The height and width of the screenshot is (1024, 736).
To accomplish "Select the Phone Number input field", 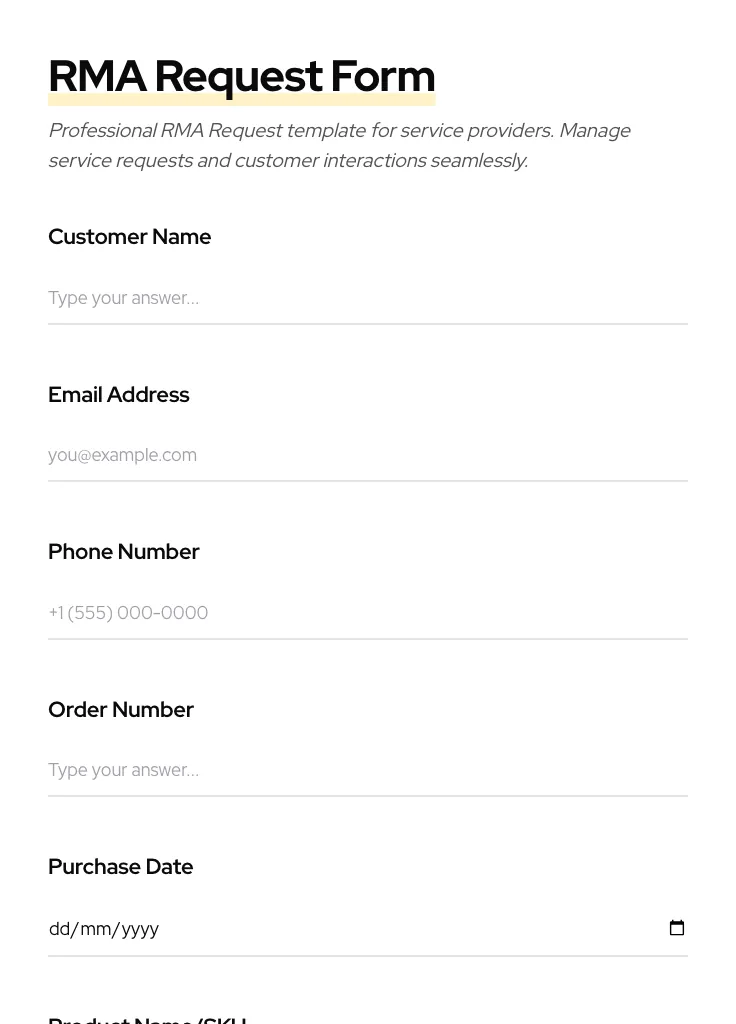I will pos(367,613).
